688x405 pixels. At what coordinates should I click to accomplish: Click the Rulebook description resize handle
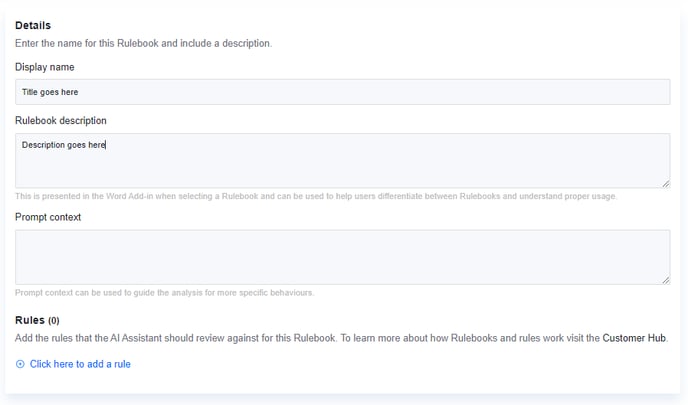click(x=665, y=183)
